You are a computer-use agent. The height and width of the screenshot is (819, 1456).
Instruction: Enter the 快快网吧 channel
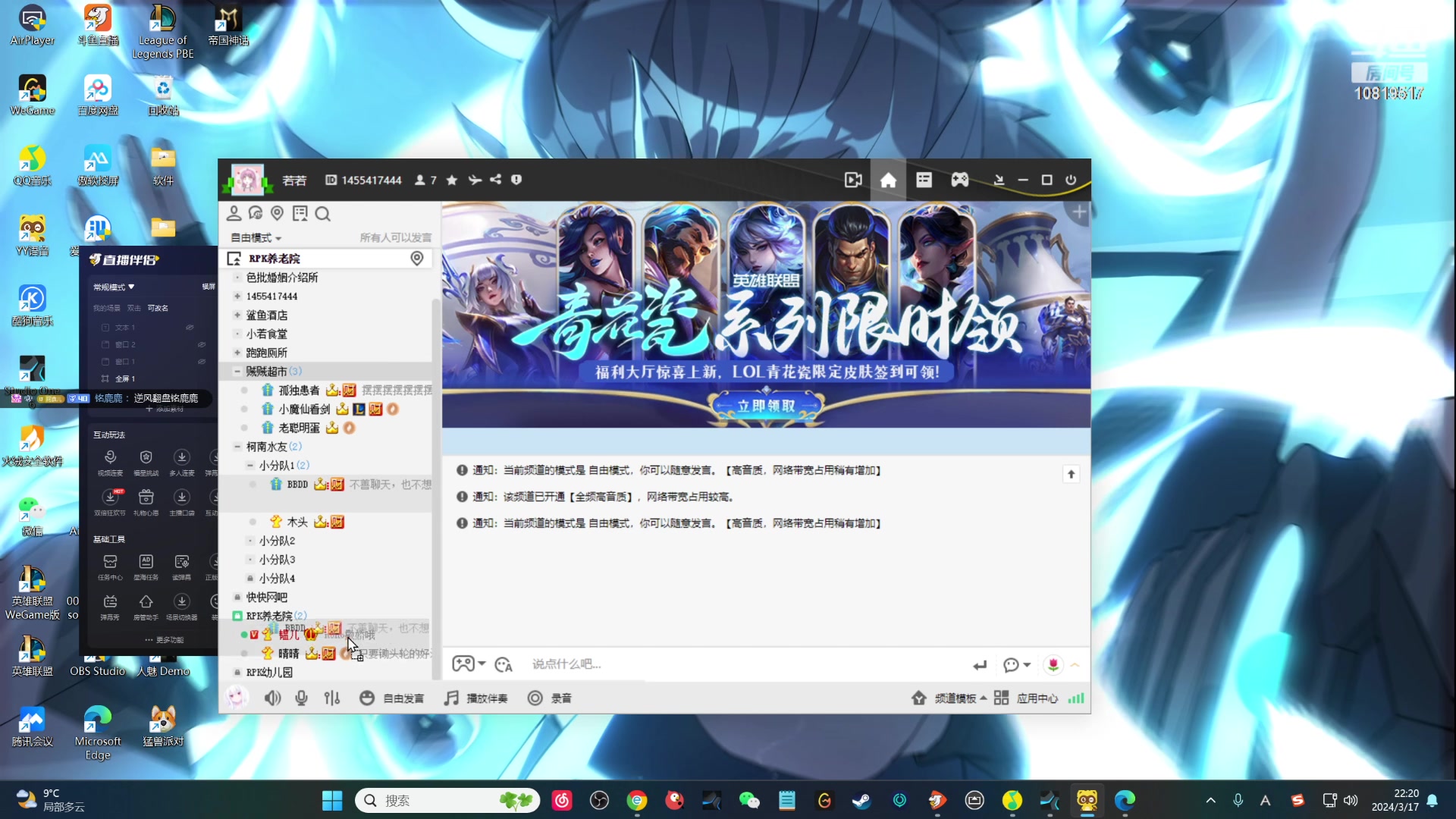[x=267, y=598]
